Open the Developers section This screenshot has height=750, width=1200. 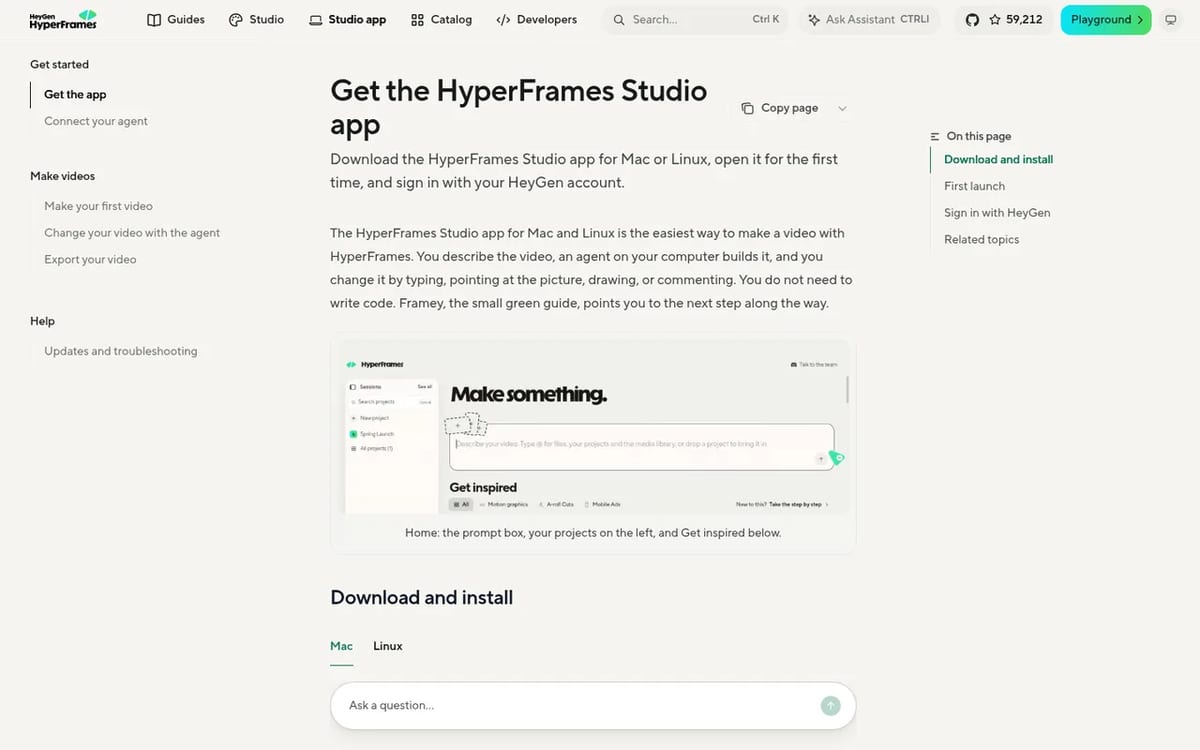[536, 19]
